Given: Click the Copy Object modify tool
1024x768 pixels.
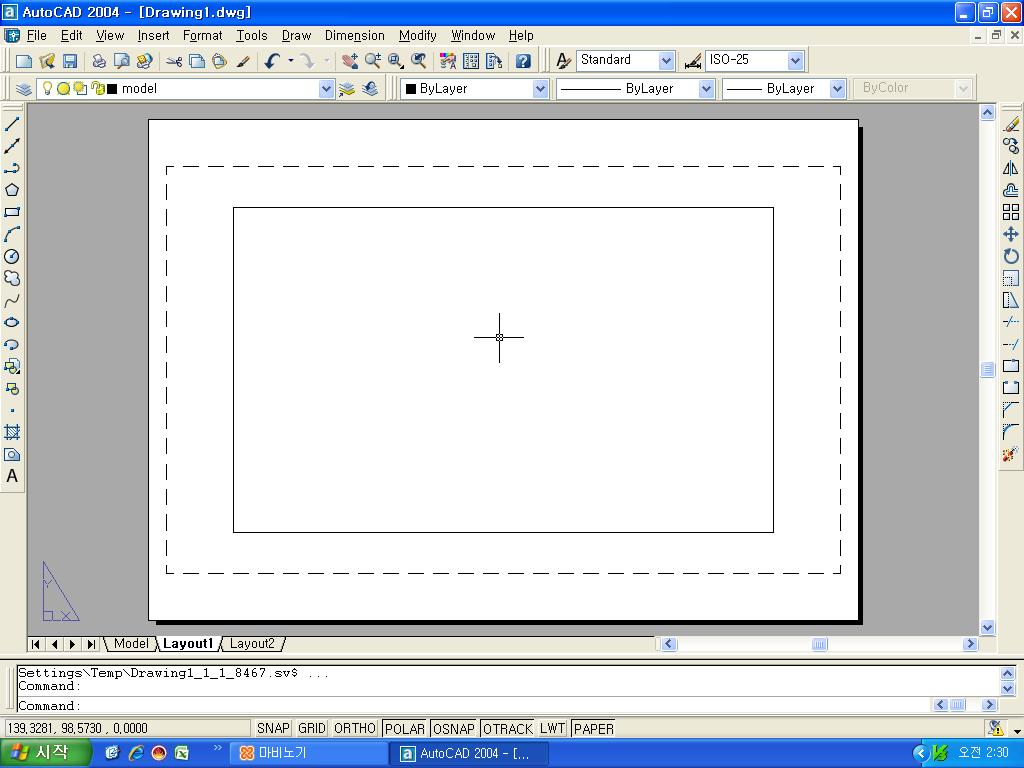Looking at the screenshot, I should tap(1011, 146).
